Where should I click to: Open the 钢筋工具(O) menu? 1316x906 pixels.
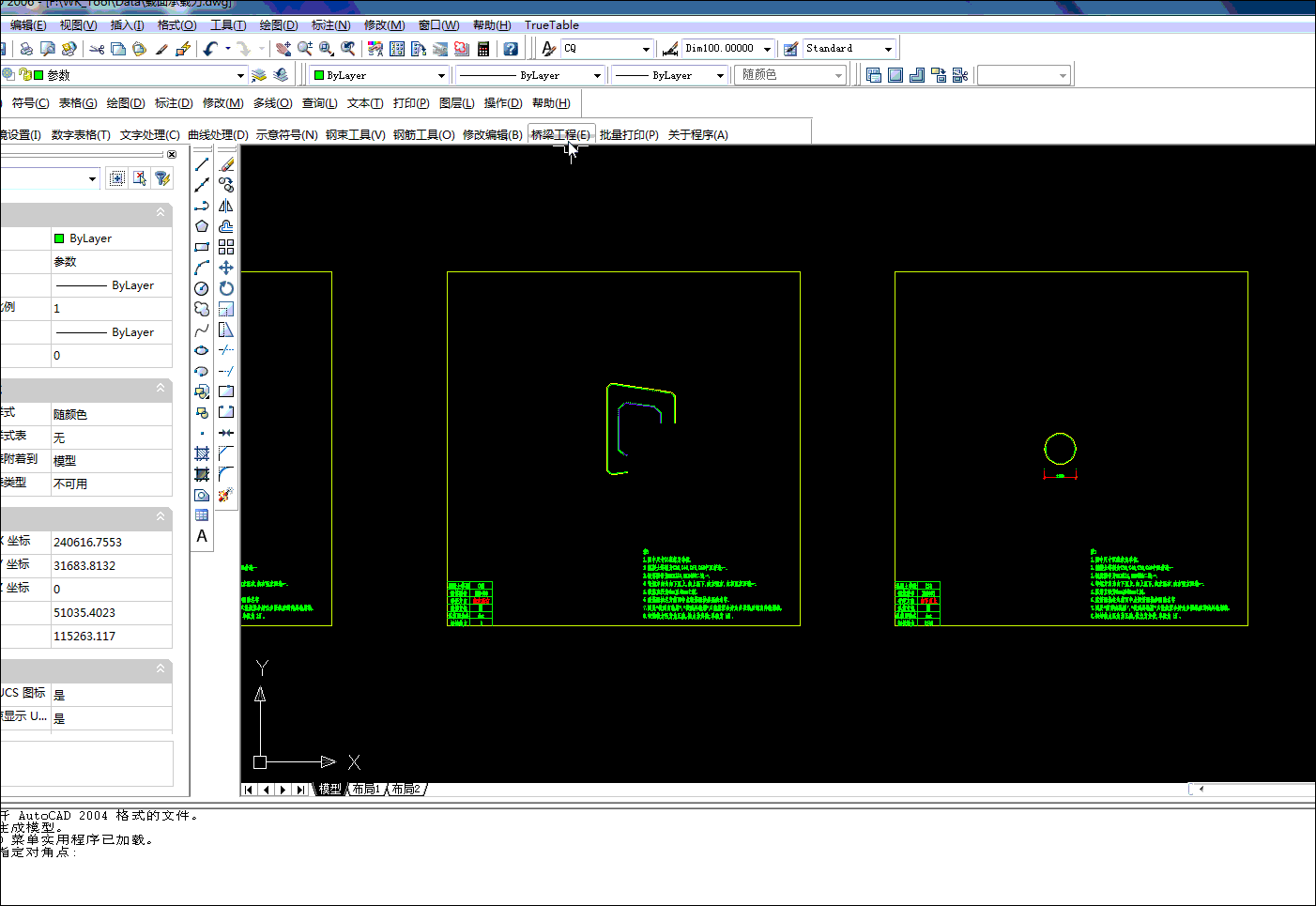click(x=424, y=135)
